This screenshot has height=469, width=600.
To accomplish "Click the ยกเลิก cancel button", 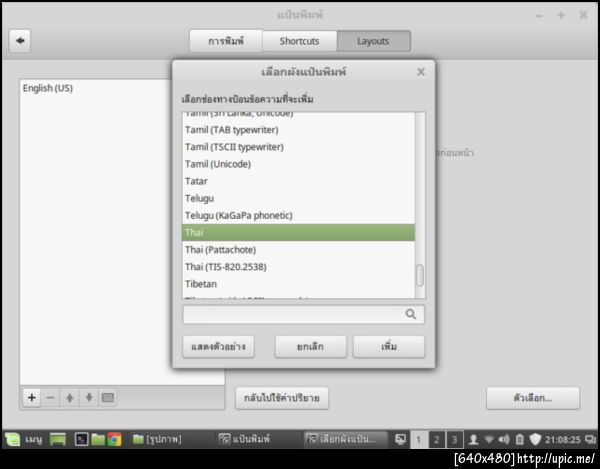I will (310, 347).
